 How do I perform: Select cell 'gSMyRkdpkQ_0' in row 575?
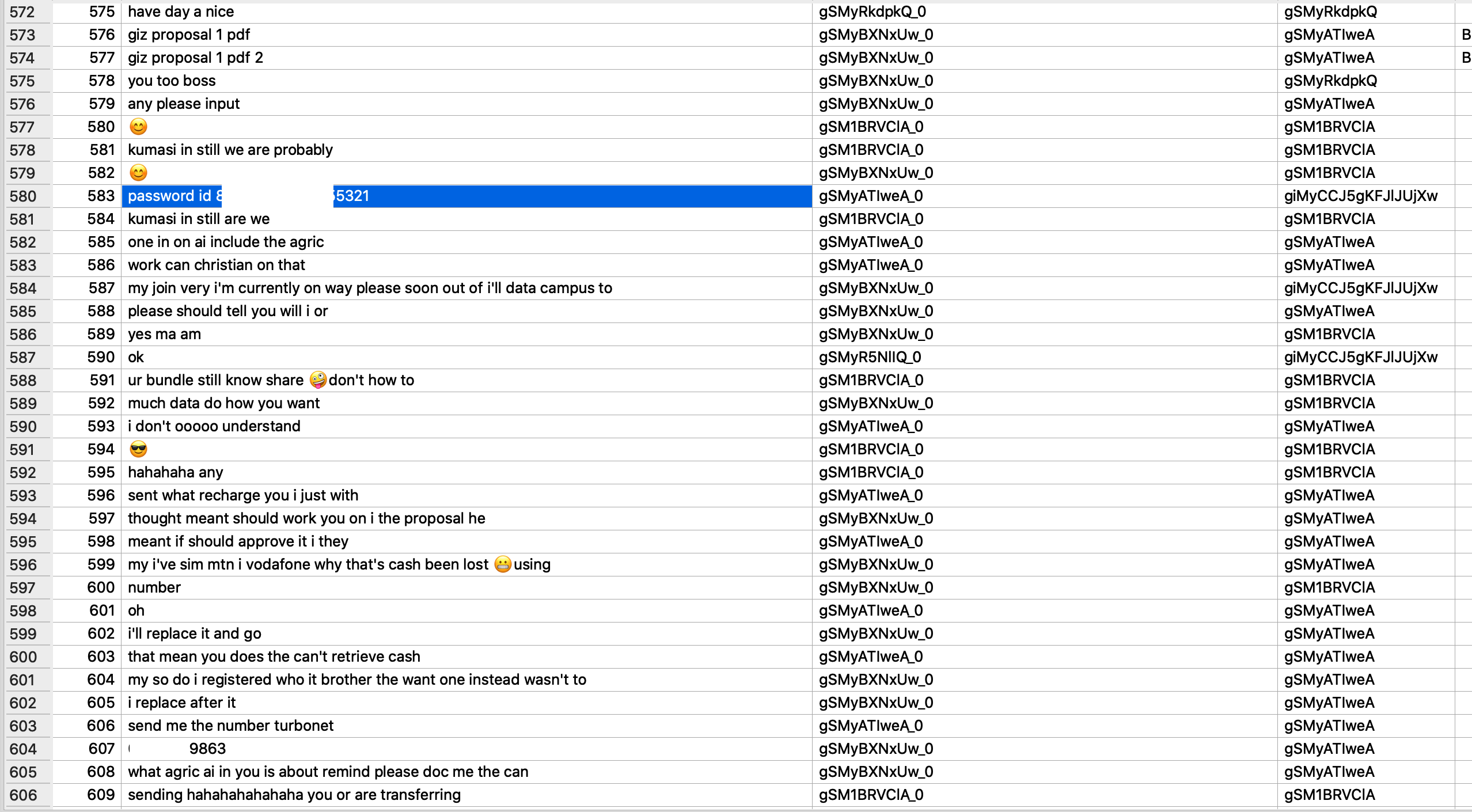coord(1045,12)
